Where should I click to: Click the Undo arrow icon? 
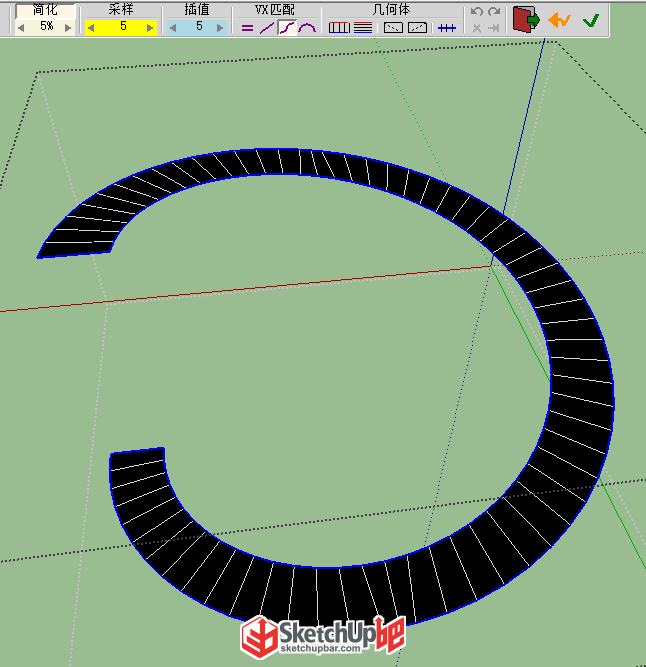tap(477, 11)
